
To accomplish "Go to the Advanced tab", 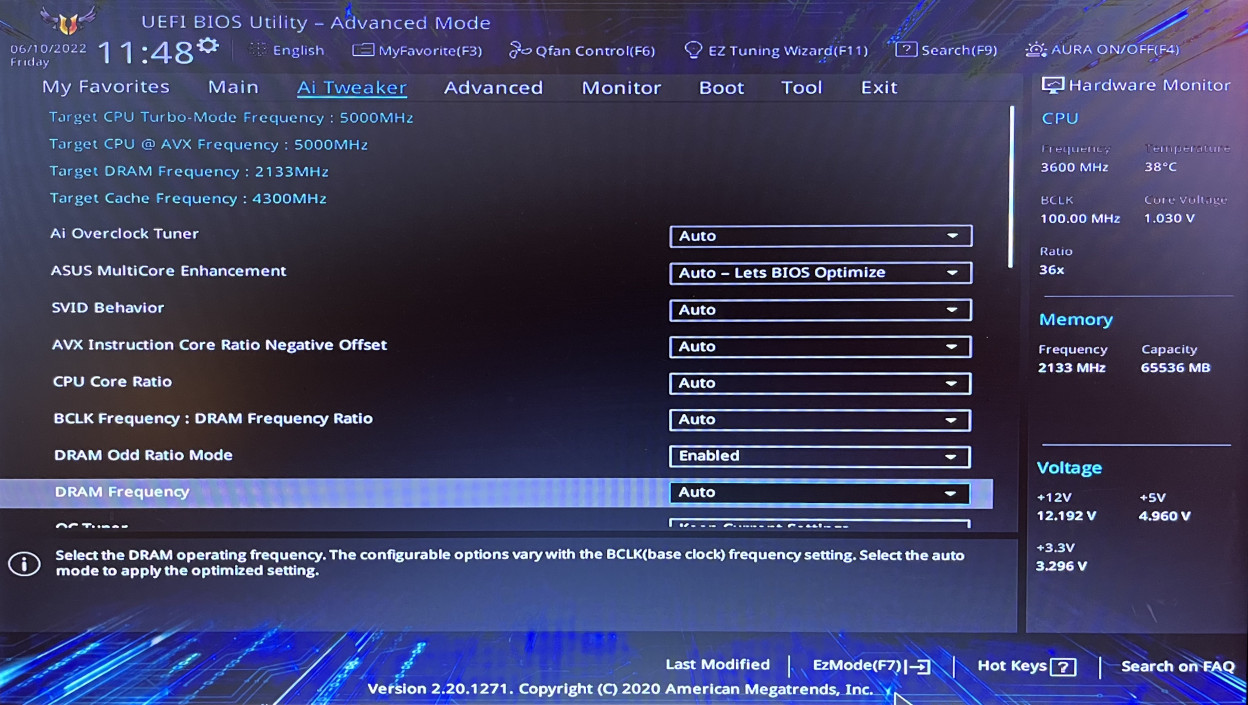I will click(x=493, y=87).
